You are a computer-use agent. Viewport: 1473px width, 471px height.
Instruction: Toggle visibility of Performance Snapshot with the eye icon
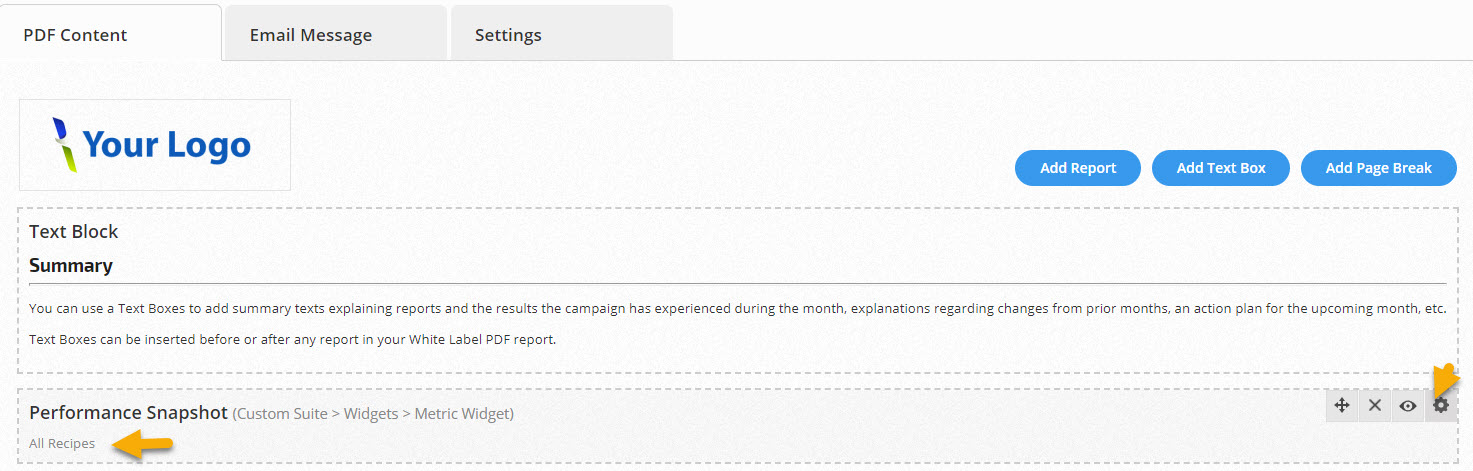(1408, 405)
